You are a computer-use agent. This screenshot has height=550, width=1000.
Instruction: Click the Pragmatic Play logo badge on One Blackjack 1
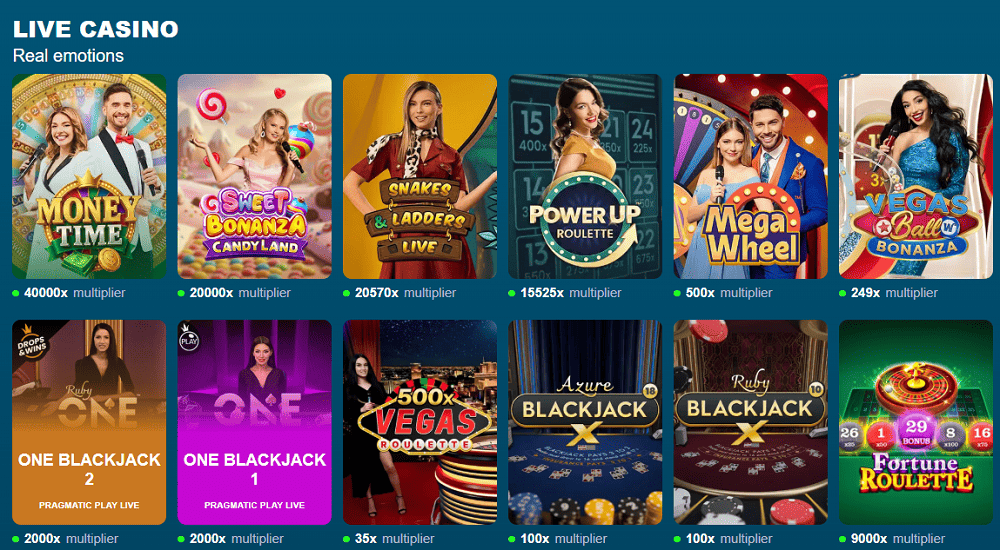pos(189,336)
